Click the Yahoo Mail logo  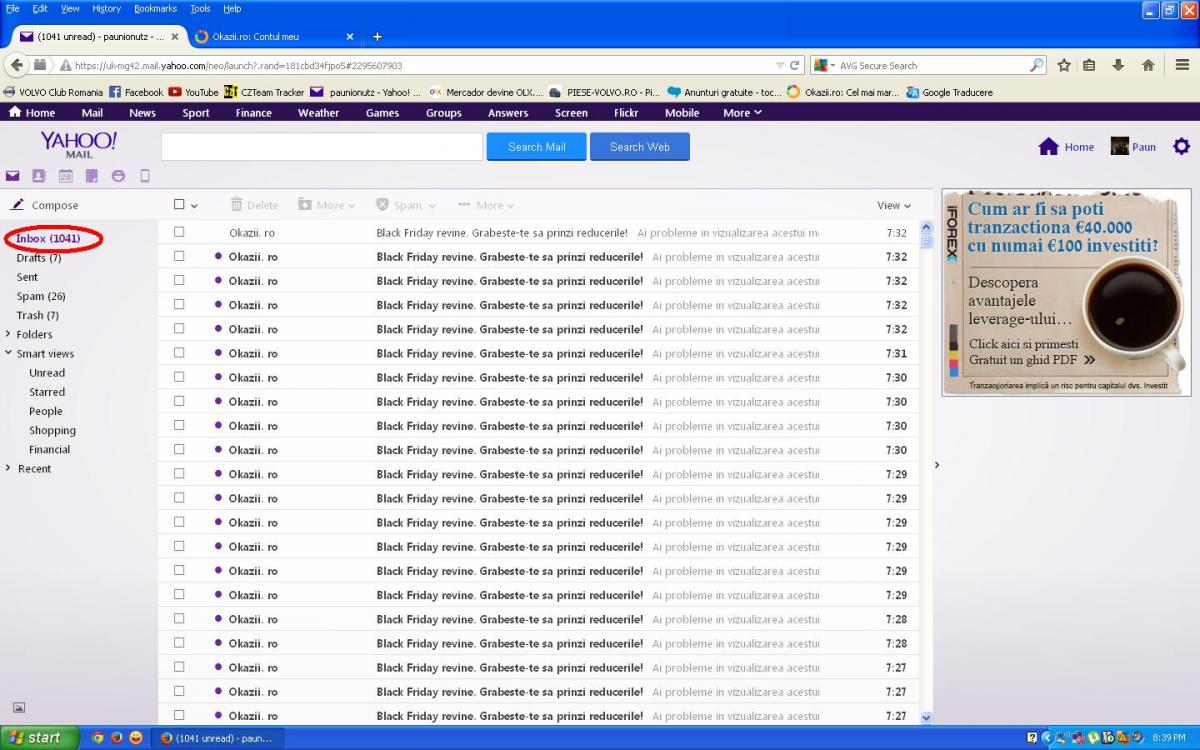coord(79,144)
